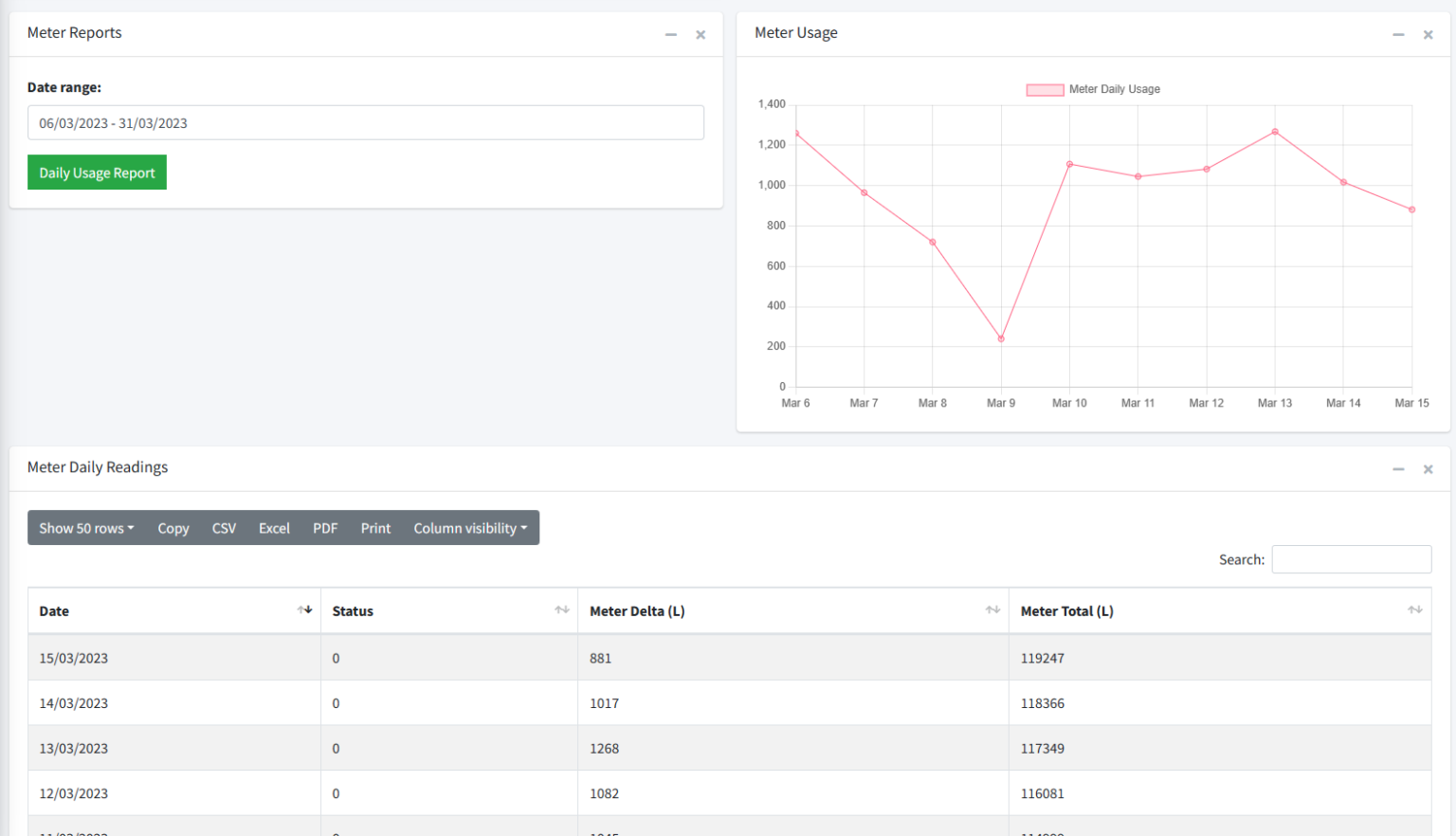Copy the table data to clipboard

[173, 528]
